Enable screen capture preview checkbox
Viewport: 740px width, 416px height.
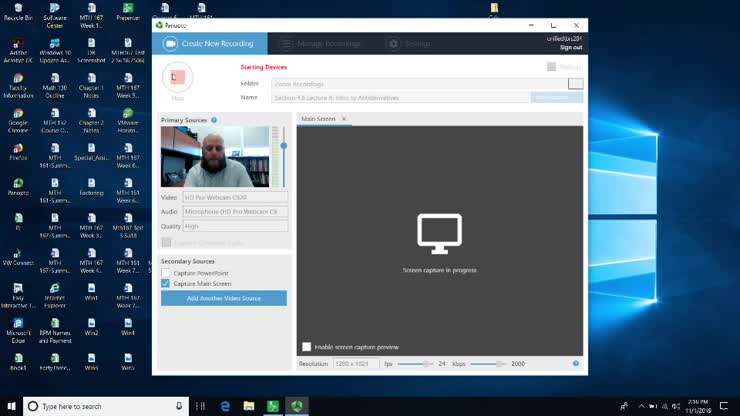point(306,347)
